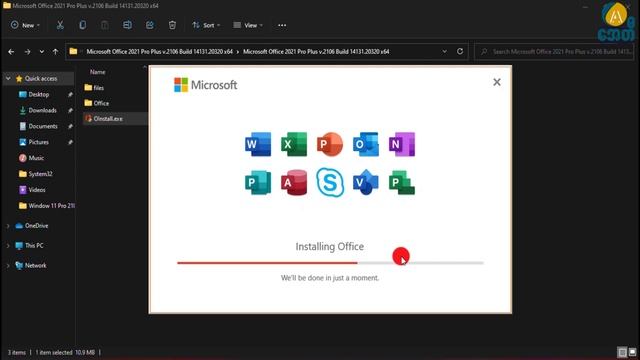
Task: Expand the Network node
Action: 8,266
